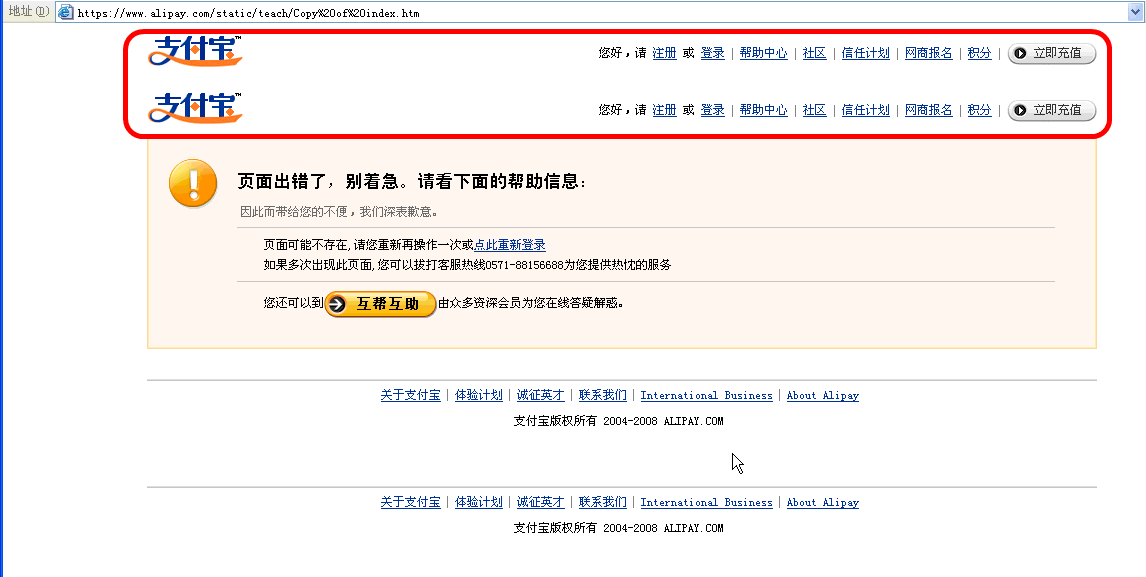This screenshot has height=577, width=1146.
Task: Select 网商报名 in the upper header row
Action: click(x=929, y=53)
